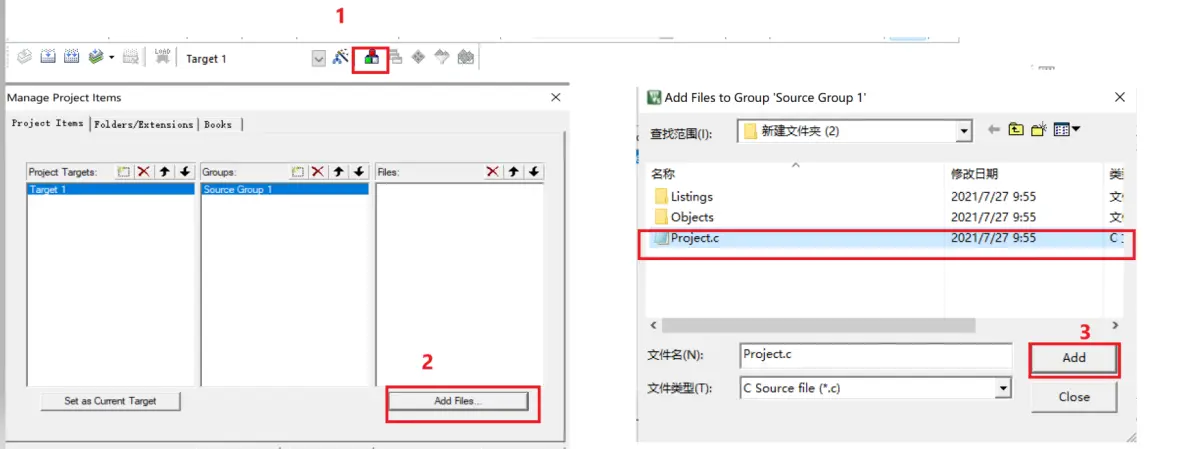This screenshot has height=449, width=1192.
Task: Click the Add button
Action: click(x=1074, y=358)
